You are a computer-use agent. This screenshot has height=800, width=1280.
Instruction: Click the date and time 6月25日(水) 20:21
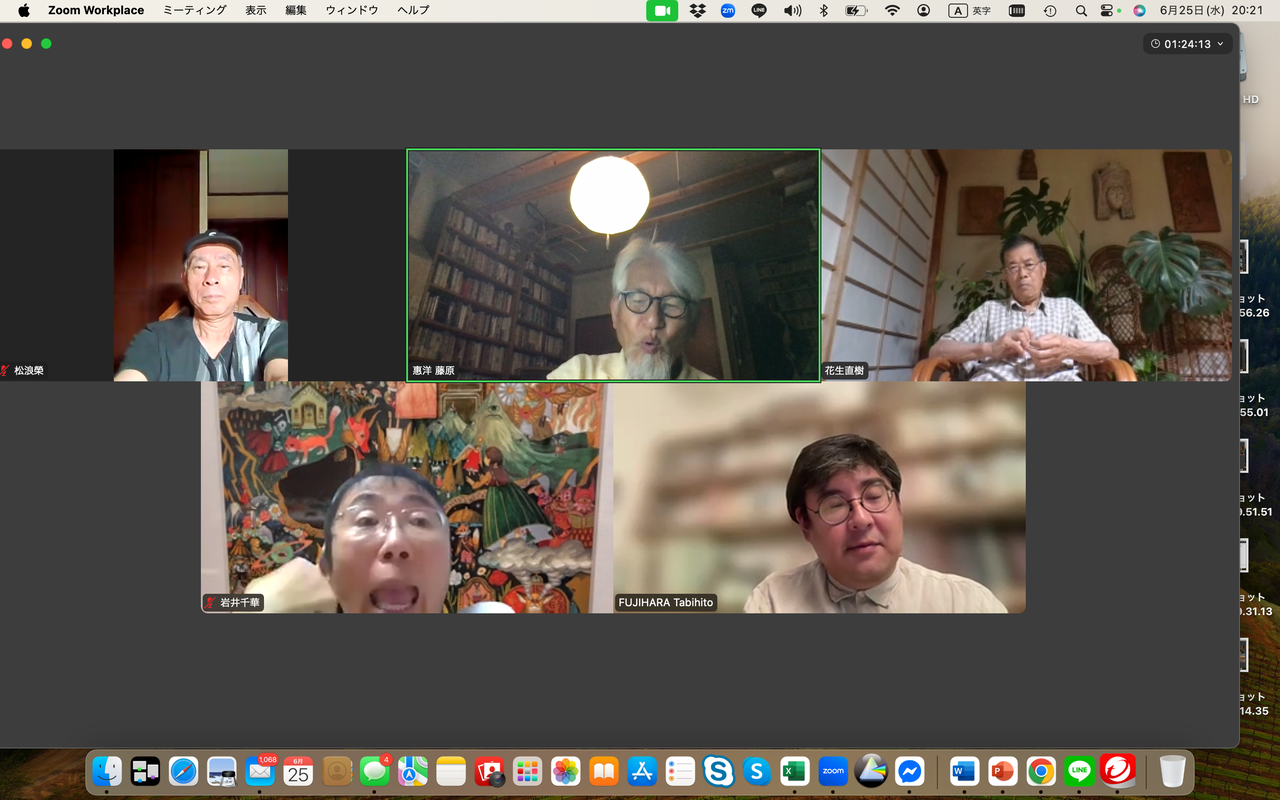(x=1213, y=10)
